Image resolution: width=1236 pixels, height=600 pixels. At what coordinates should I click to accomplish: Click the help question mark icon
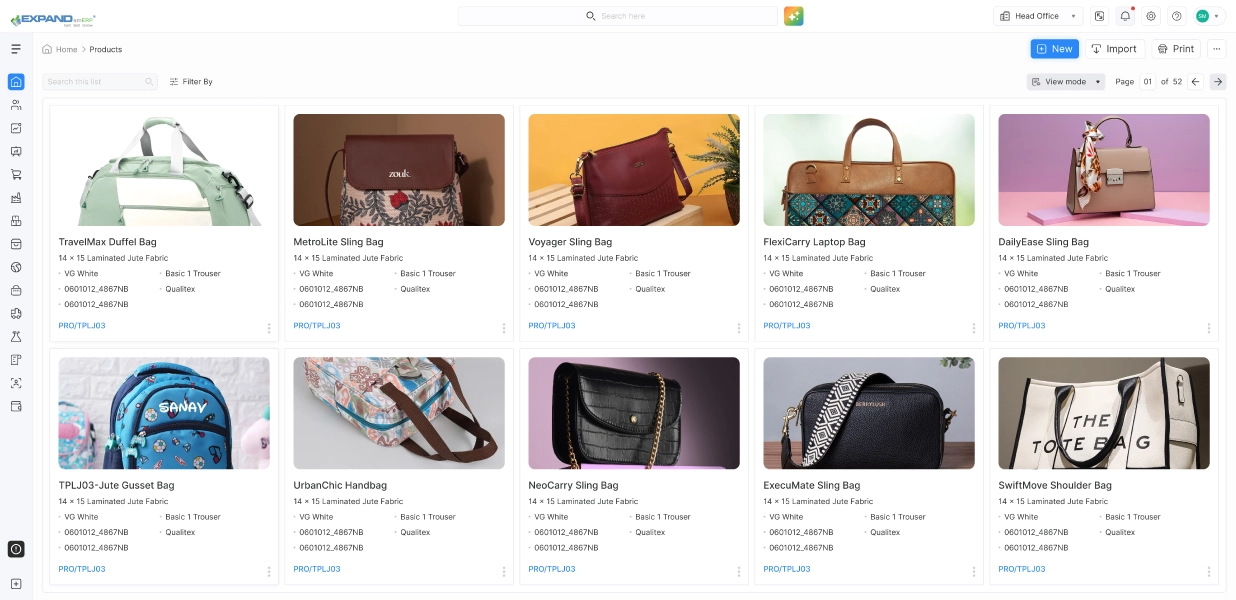tap(1177, 16)
